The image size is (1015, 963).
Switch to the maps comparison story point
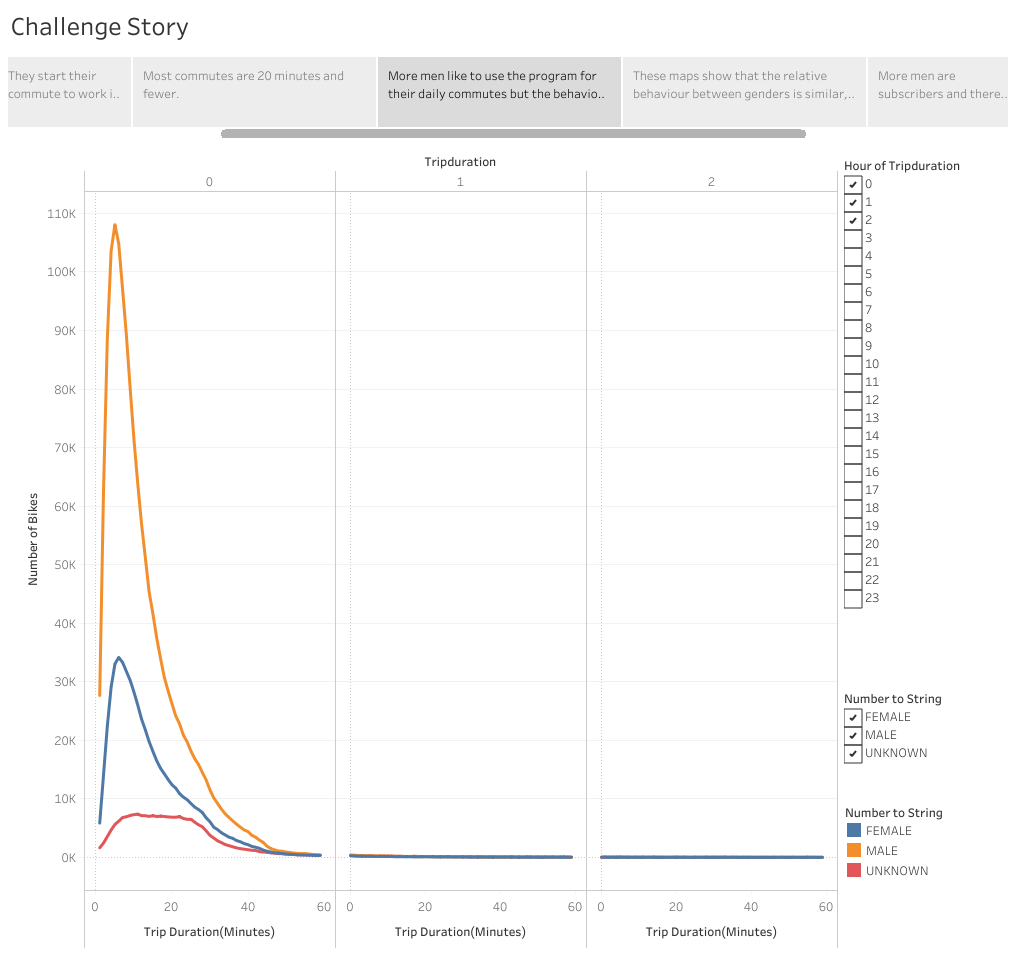743,91
